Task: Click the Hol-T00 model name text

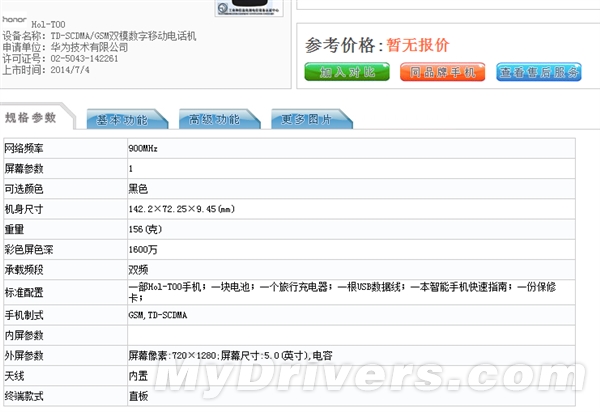Action: 48,24
